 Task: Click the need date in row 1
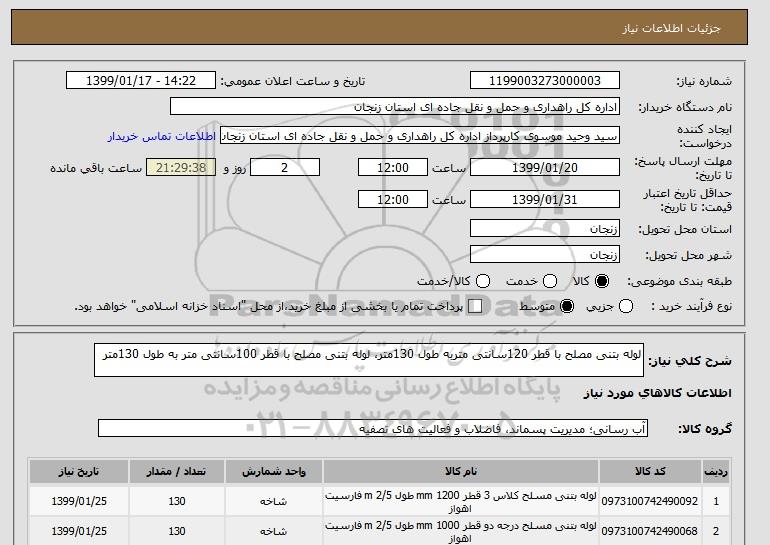coord(79,501)
